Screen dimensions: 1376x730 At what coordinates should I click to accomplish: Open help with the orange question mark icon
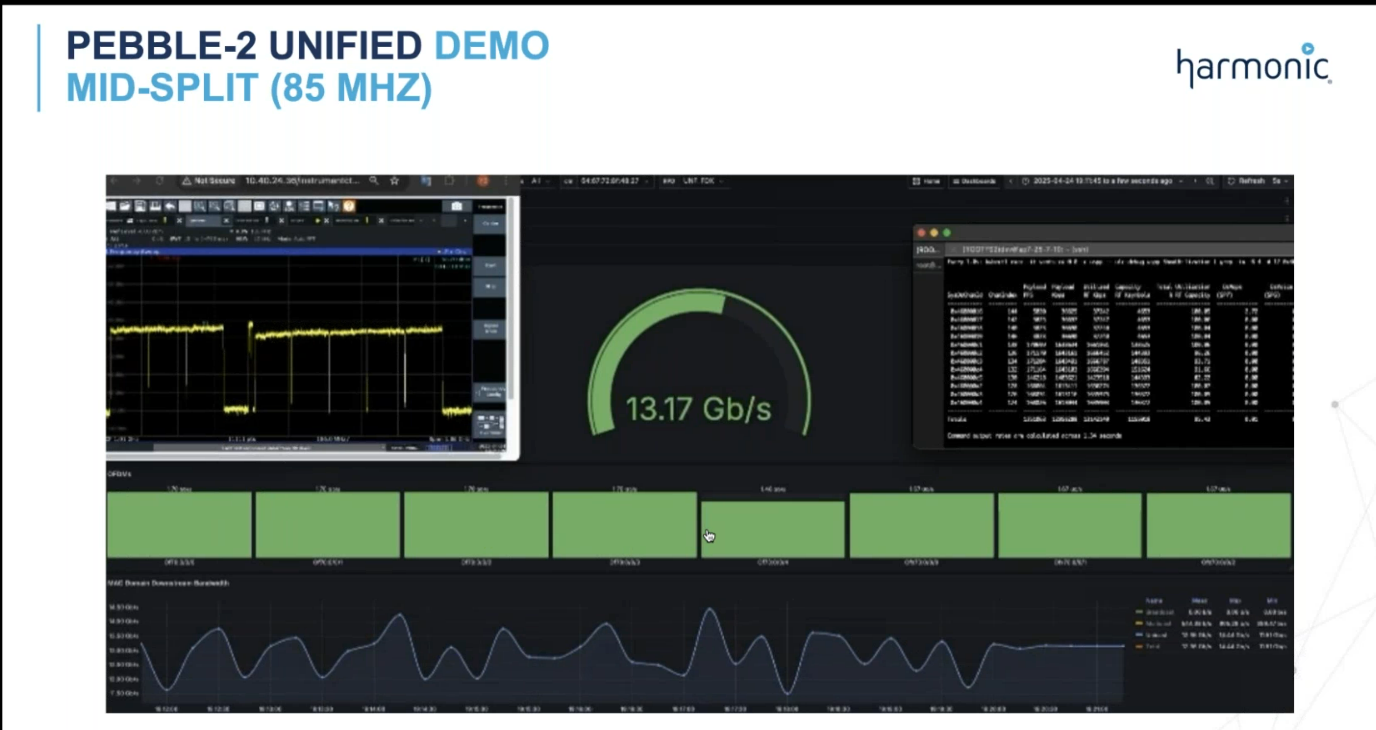[x=349, y=206]
